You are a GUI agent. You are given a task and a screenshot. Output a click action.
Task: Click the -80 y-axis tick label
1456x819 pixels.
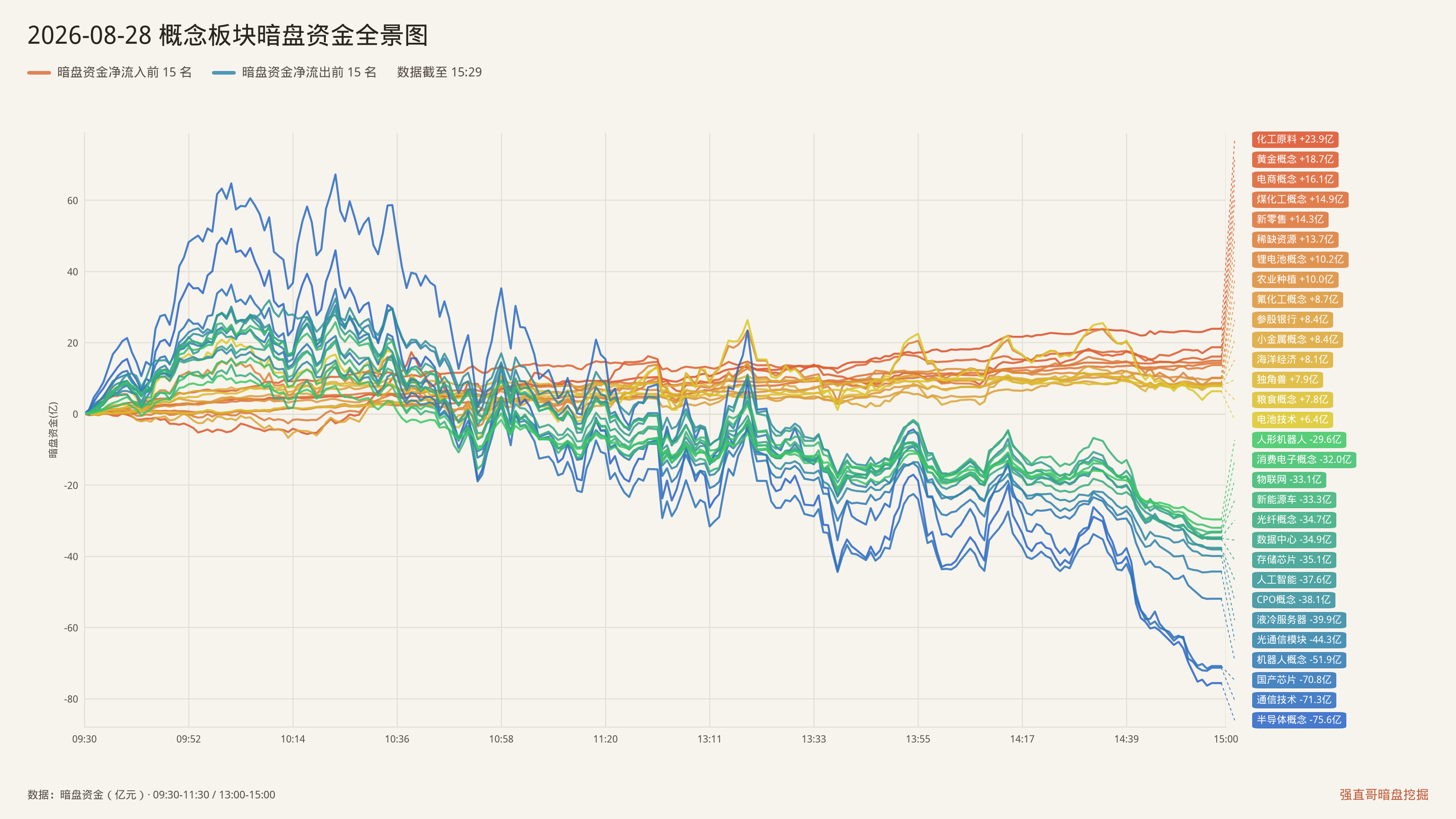tap(71, 699)
